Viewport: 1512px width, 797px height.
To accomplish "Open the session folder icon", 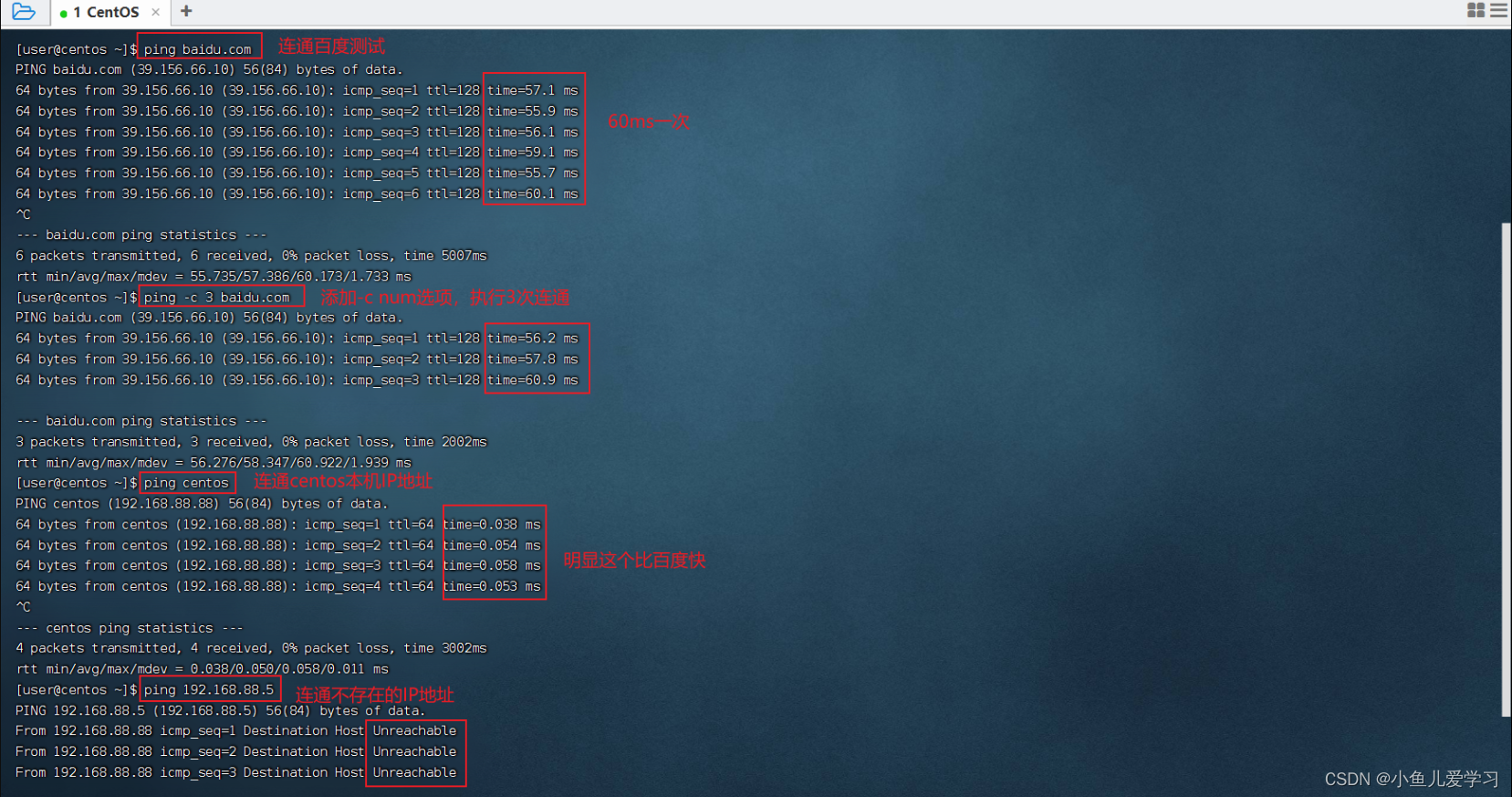I will pos(24,12).
